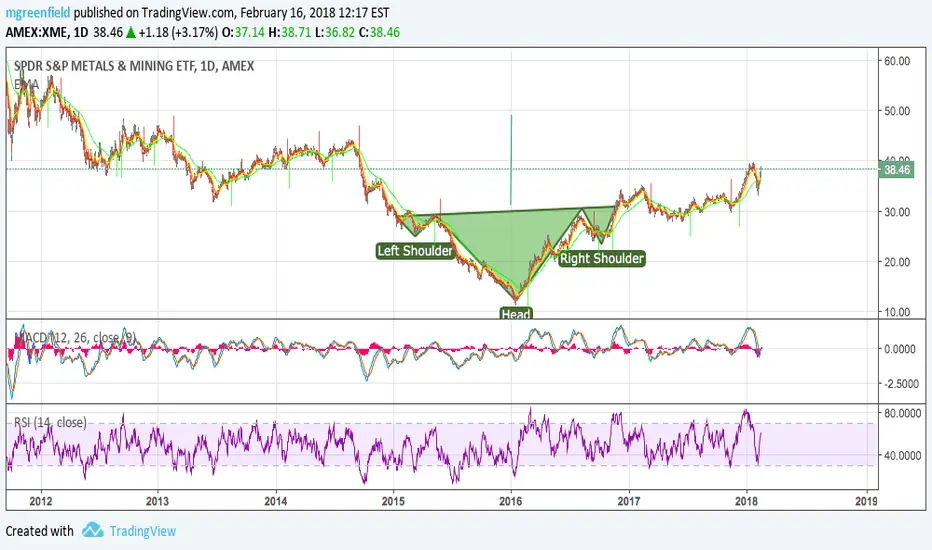Click the -2.5000 MACD axis label

point(902,384)
